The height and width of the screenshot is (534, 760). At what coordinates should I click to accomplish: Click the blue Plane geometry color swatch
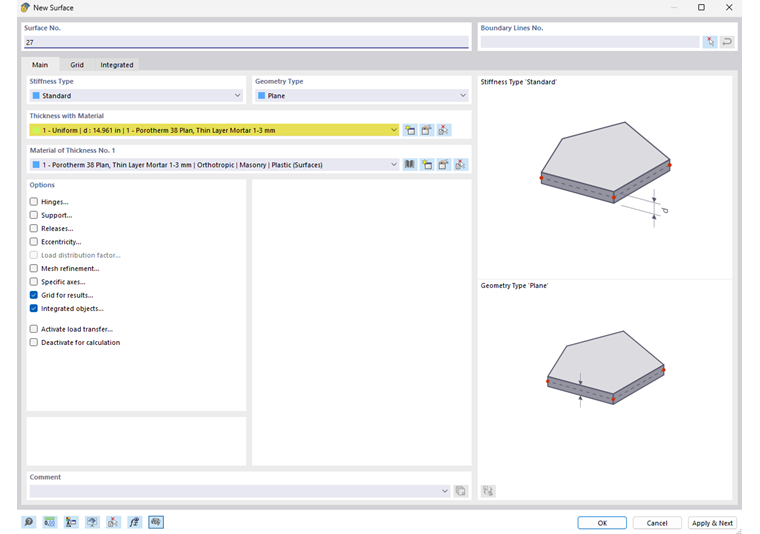click(262, 95)
